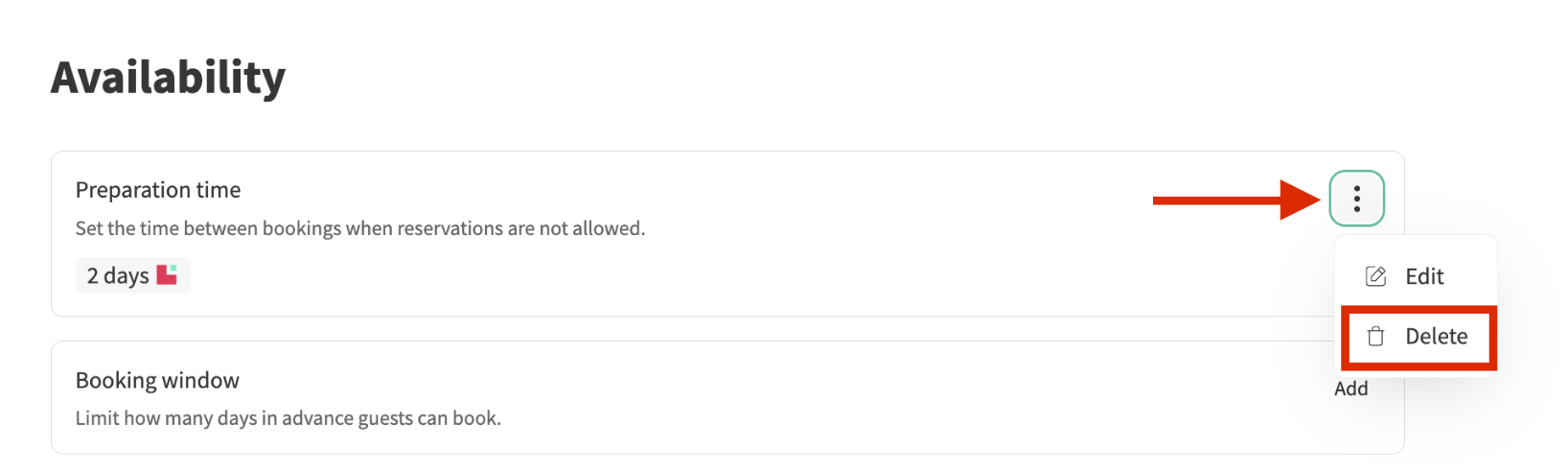The image size is (1568, 470).
Task: Select the 2 days value badge
Action: (x=132, y=275)
